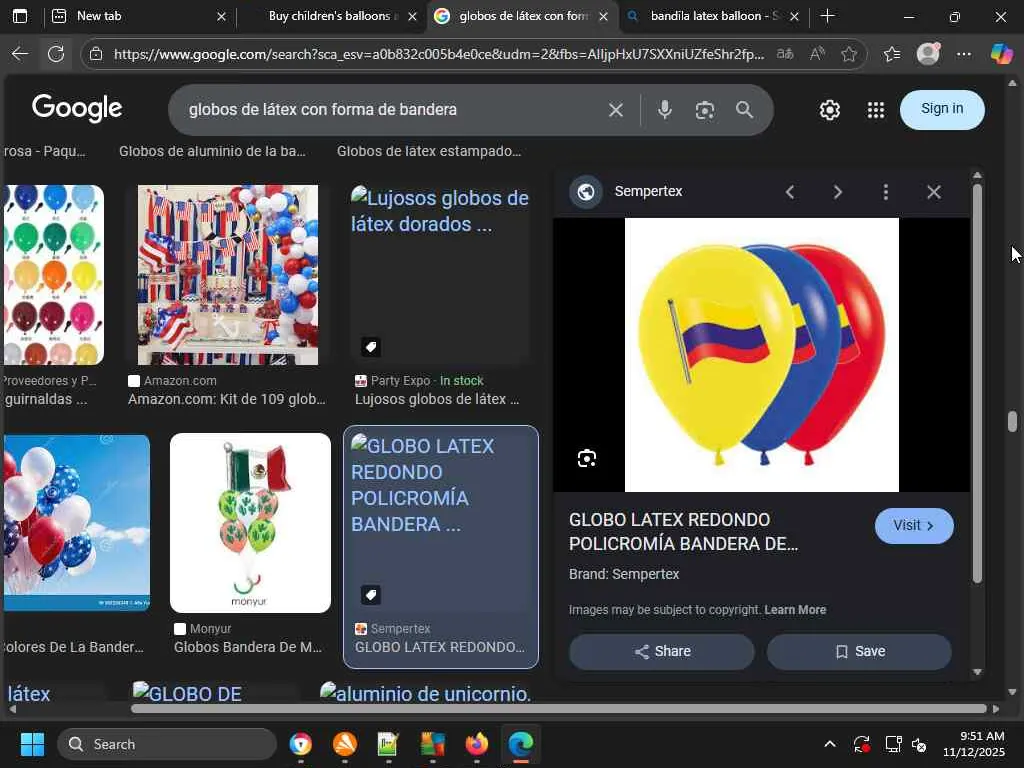
Task: Save the selected image
Action: click(x=859, y=651)
